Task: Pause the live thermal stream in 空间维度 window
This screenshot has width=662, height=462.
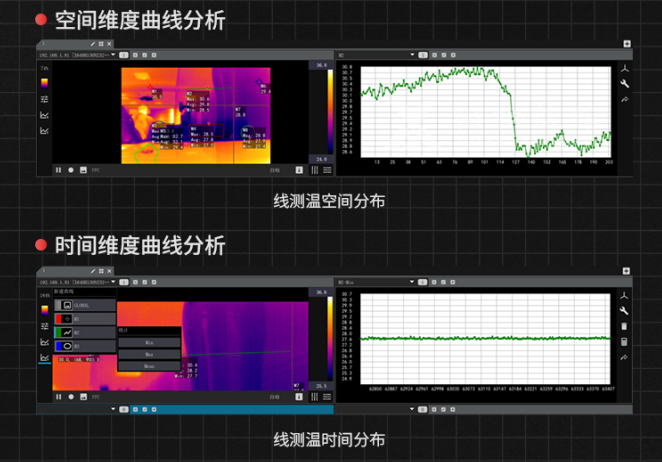Action: [x=58, y=170]
